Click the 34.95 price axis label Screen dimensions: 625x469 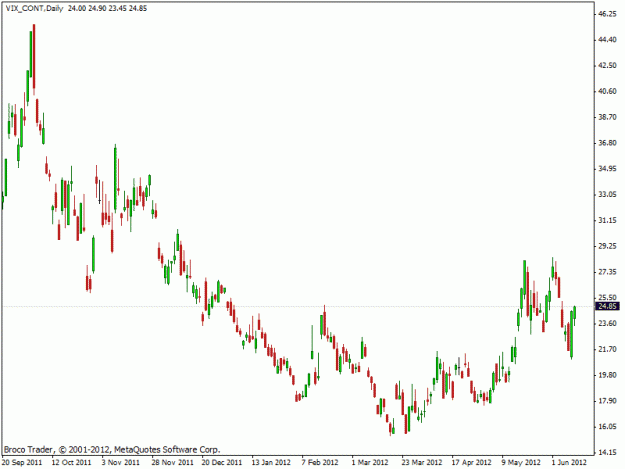pyautogui.click(x=607, y=169)
